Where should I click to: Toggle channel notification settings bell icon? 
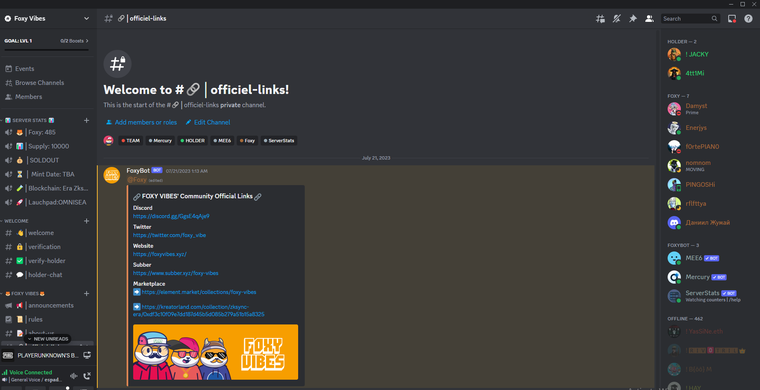click(x=617, y=18)
